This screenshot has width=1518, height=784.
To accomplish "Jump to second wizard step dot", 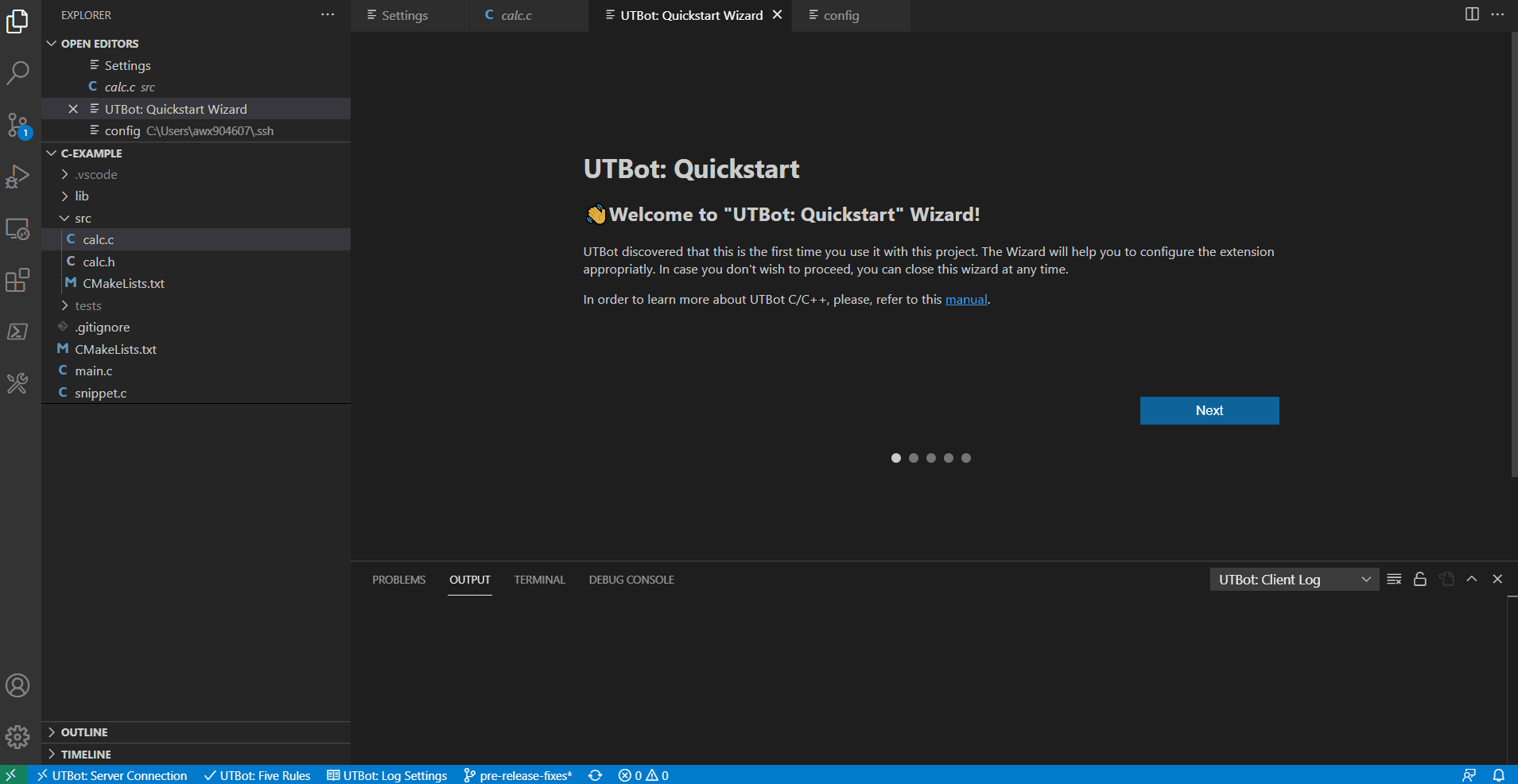I will (x=914, y=458).
